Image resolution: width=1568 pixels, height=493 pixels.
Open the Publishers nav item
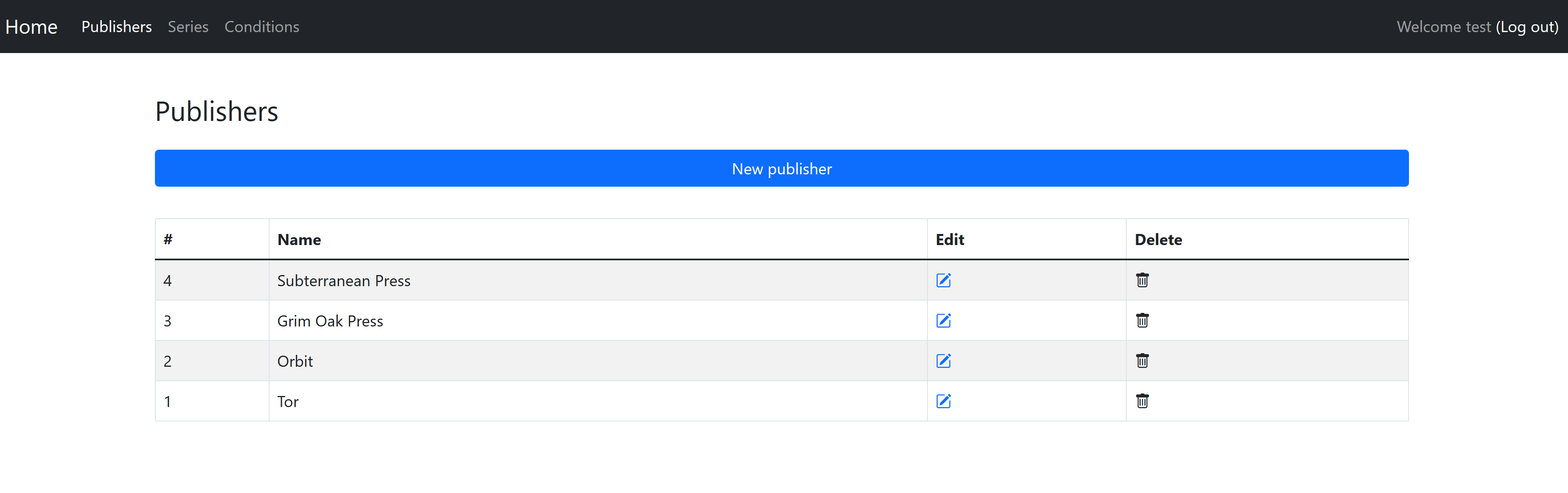point(116,27)
